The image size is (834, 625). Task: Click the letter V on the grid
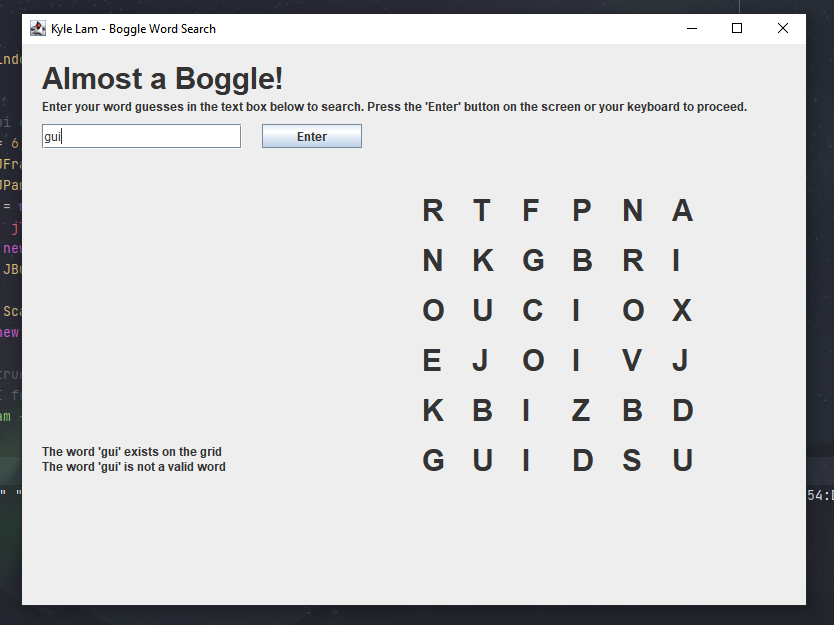pyautogui.click(x=632, y=360)
